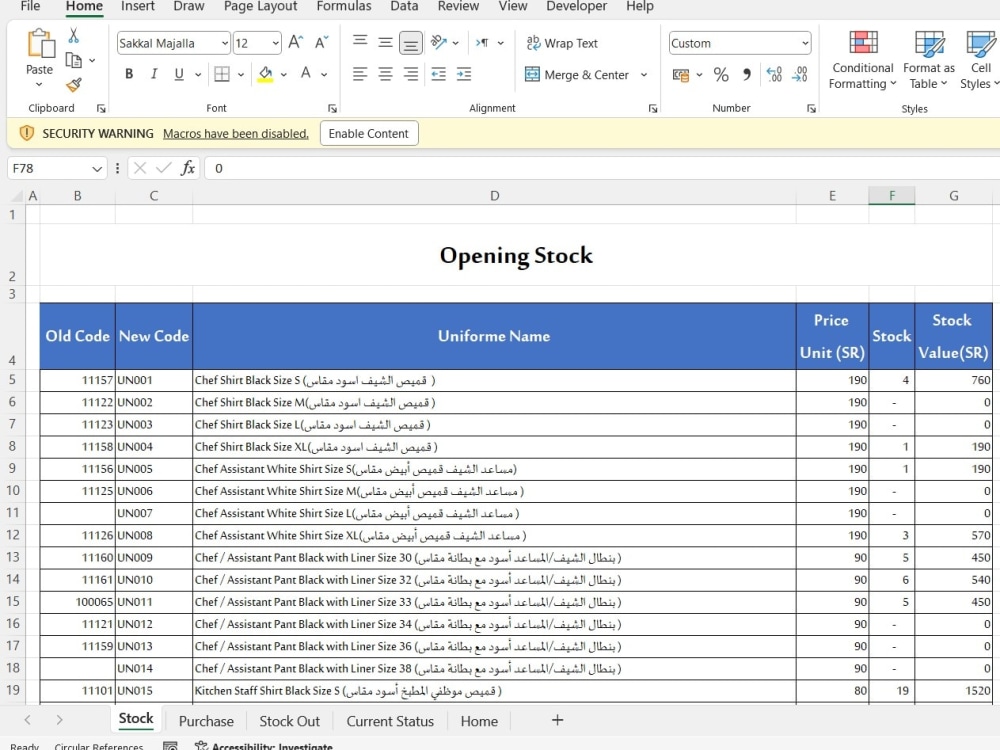Screen dimensions: 1000x750
Task: Center cell text horizontally
Action: pyautogui.click(x=385, y=75)
